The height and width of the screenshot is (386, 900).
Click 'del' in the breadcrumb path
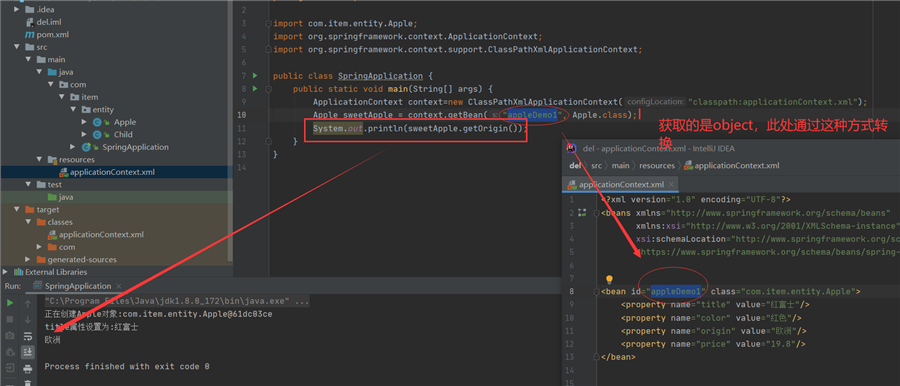575,165
